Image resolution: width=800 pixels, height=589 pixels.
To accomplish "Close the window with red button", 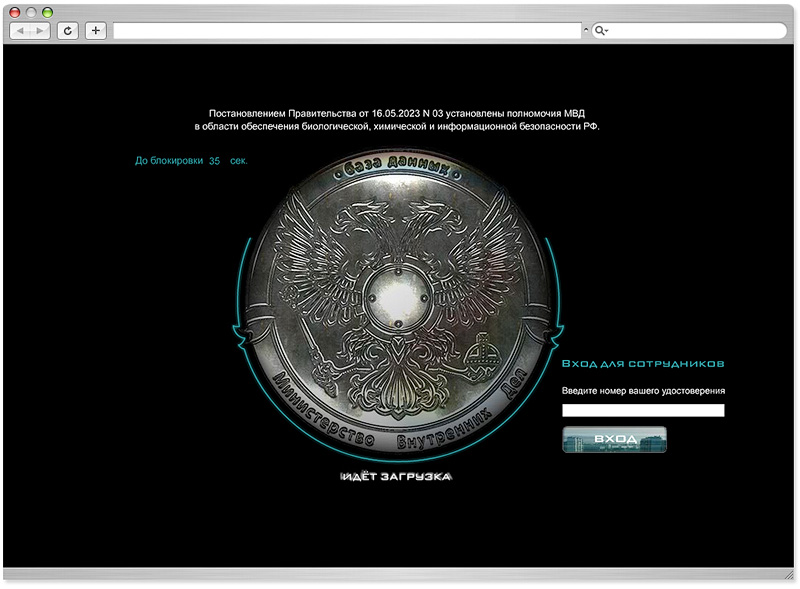I will point(14,12).
